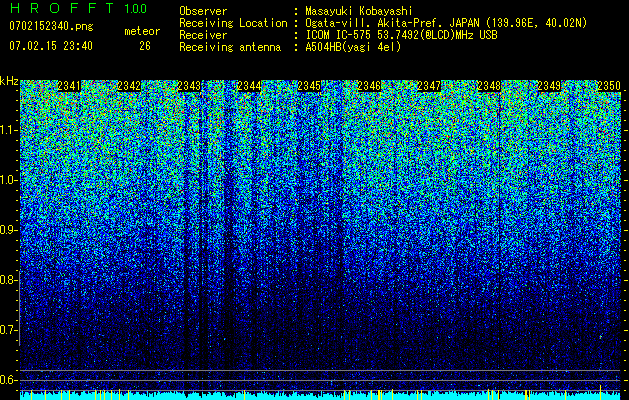Click the 0.6 frequency axis label
The image size is (629, 400).
9,380
